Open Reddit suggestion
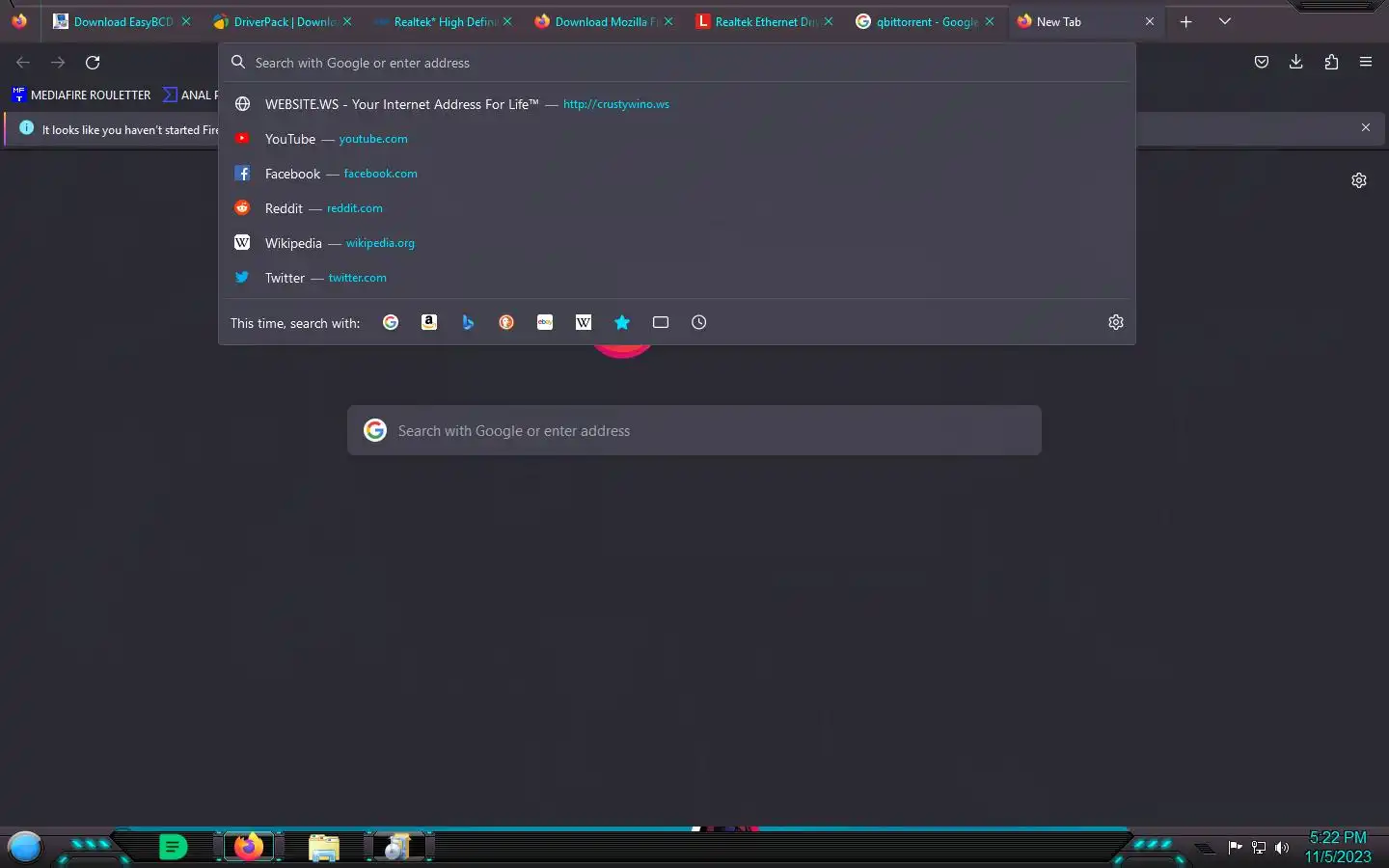The height and width of the screenshot is (868, 1389). [677, 208]
